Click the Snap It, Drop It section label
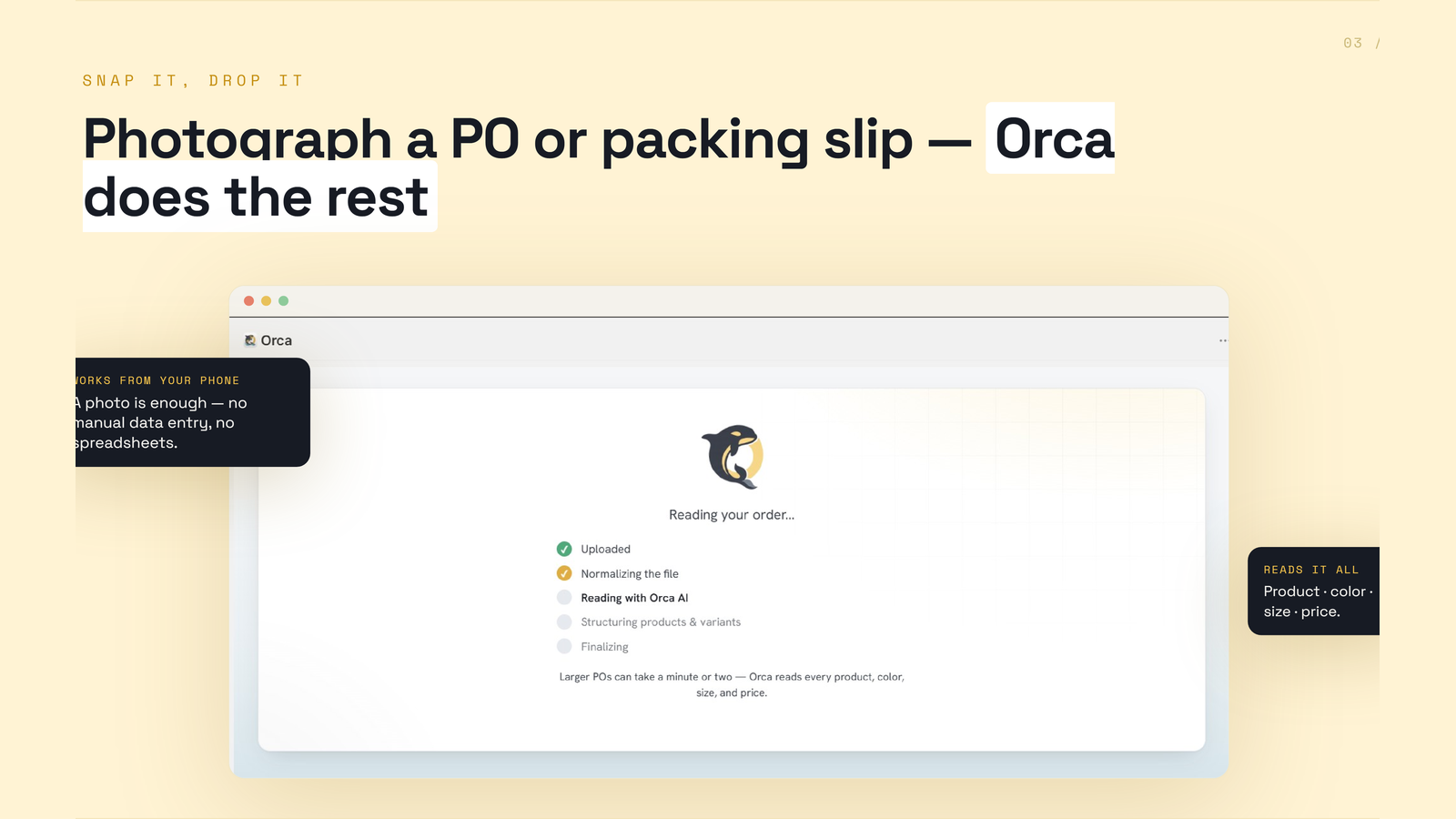 point(193,81)
